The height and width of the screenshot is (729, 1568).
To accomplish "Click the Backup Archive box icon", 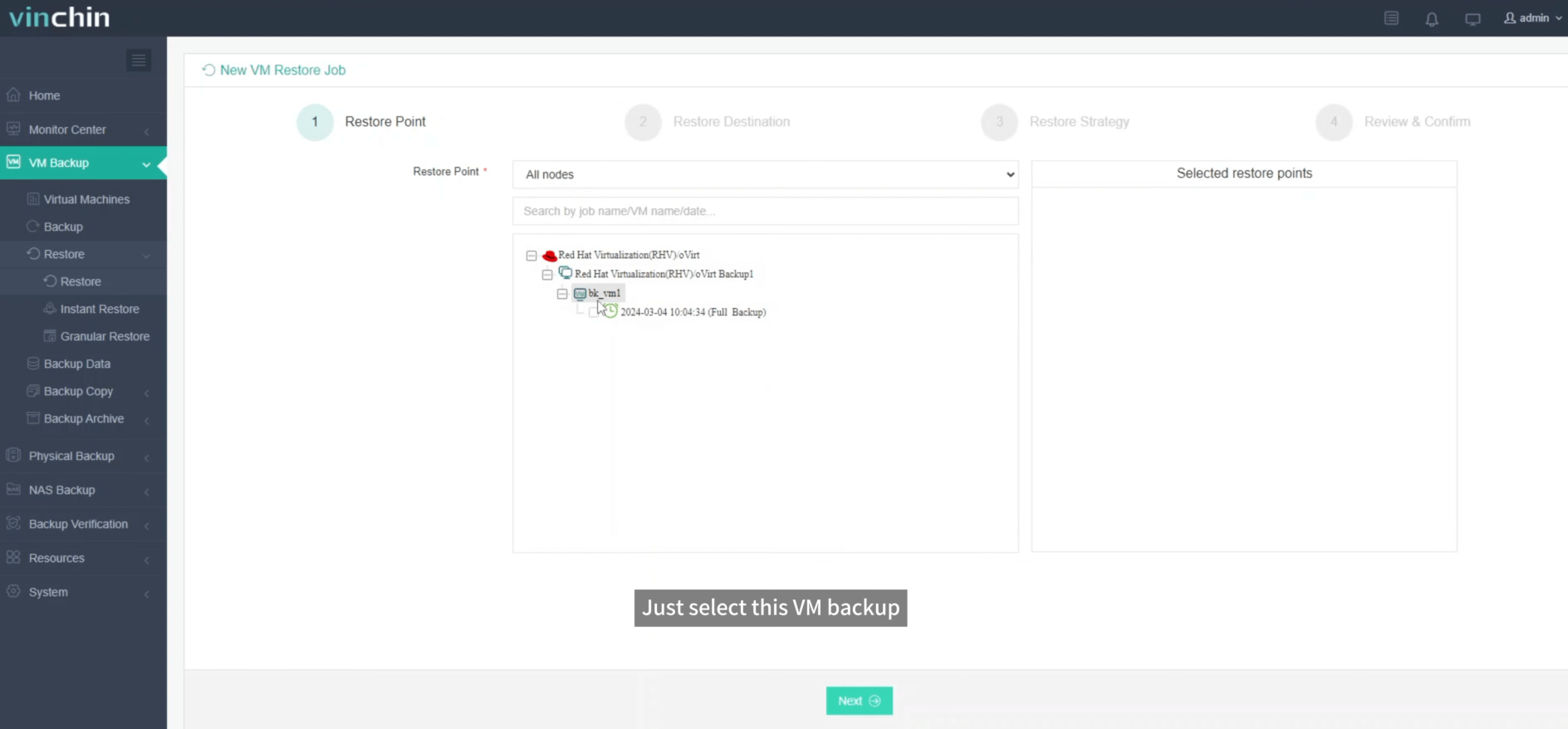I will click(33, 418).
